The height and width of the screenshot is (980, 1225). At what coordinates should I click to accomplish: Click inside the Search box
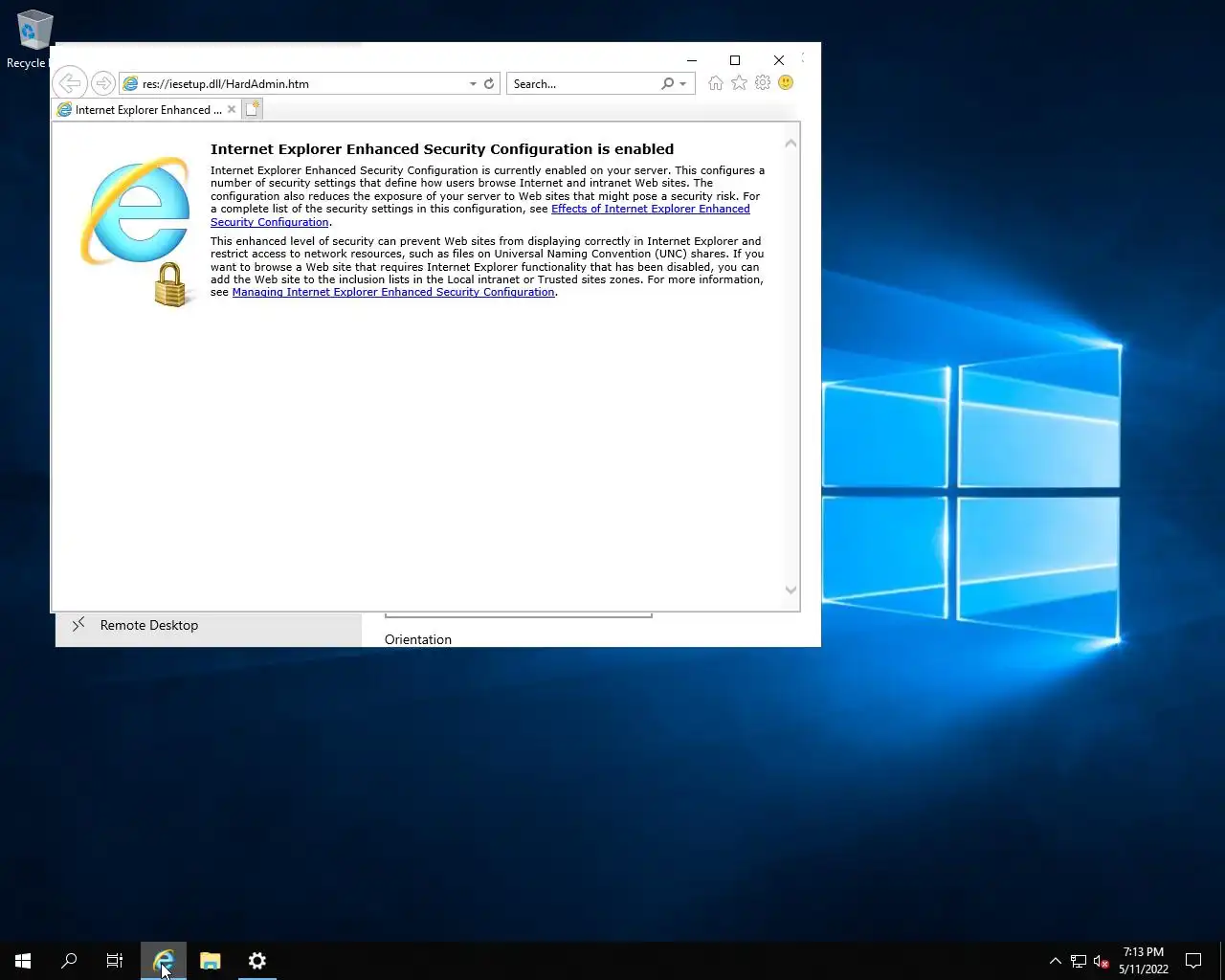pyautogui.click(x=584, y=83)
